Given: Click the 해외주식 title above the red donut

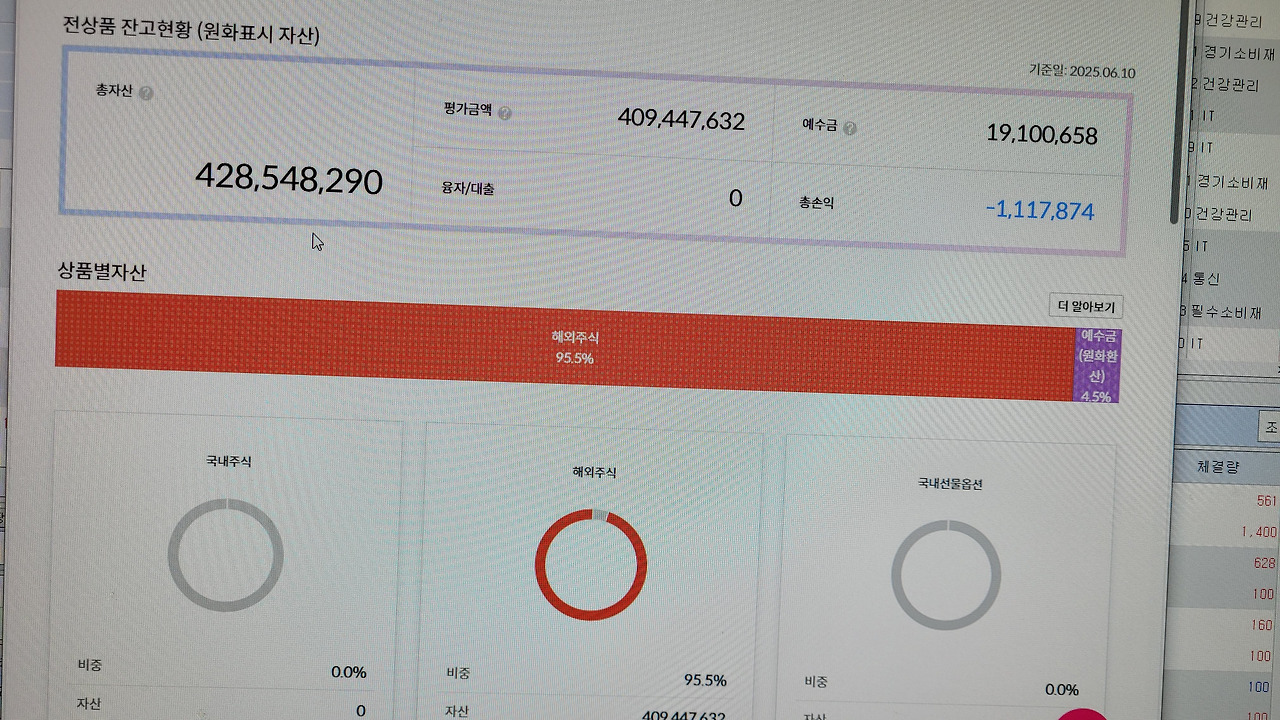Looking at the screenshot, I should [592, 472].
